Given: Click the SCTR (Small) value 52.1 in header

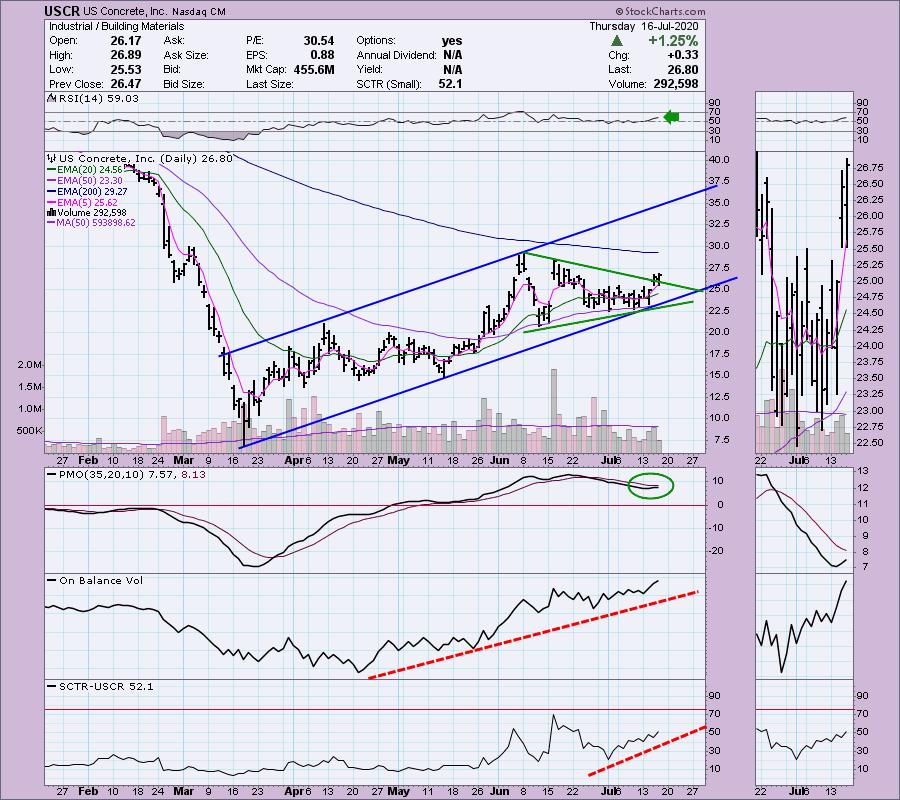Looking at the screenshot, I should [450, 84].
